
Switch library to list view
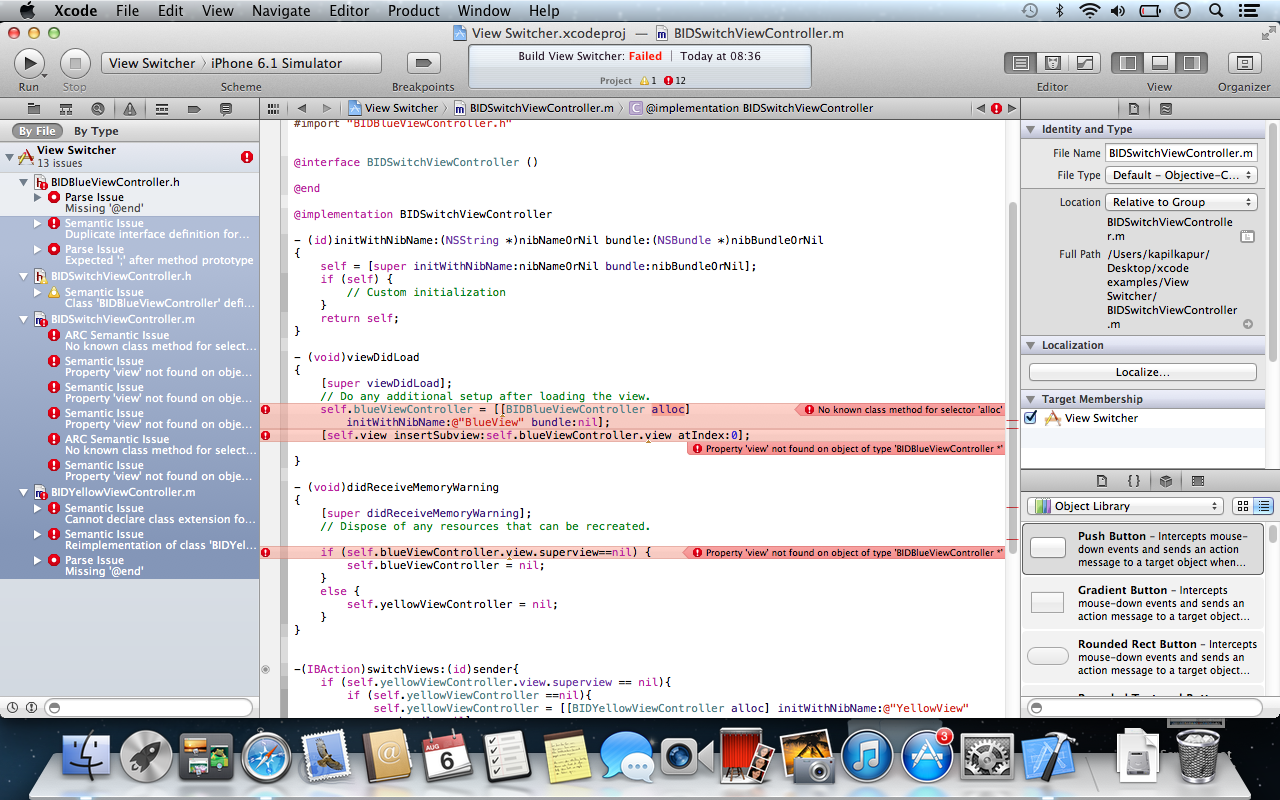[1263, 506]
